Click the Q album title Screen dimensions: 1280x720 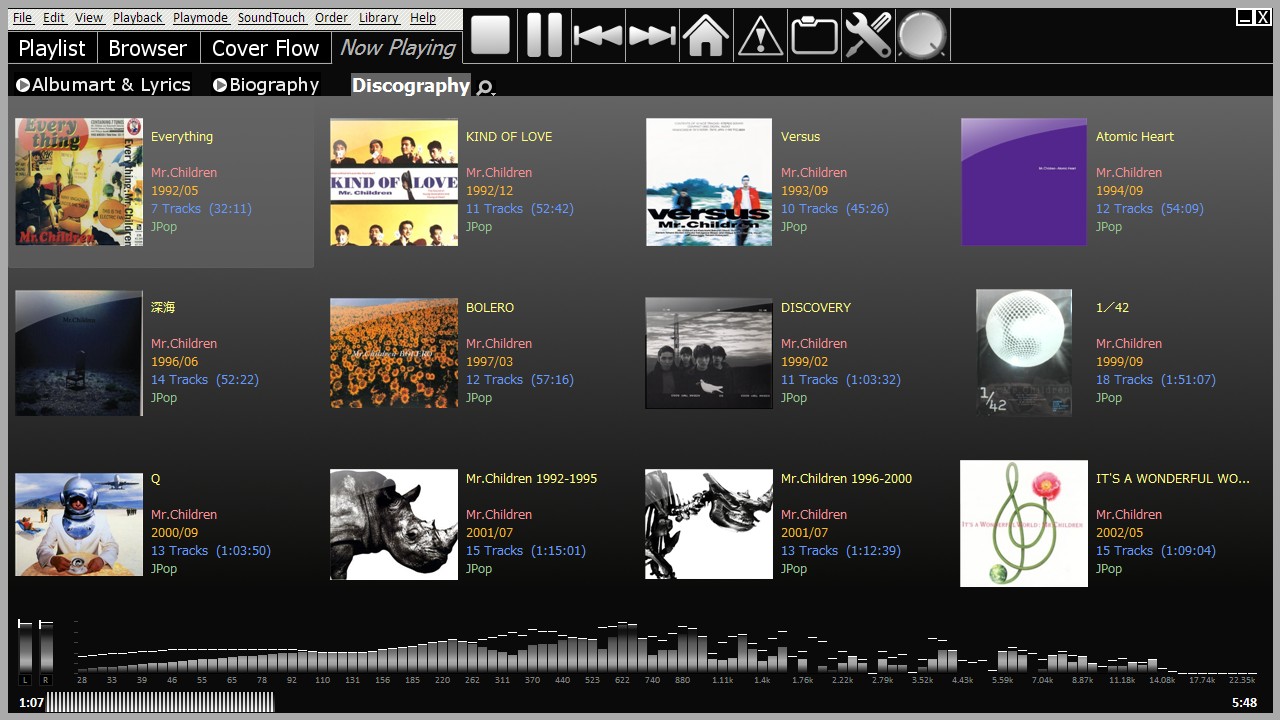(x=155, y=479)
